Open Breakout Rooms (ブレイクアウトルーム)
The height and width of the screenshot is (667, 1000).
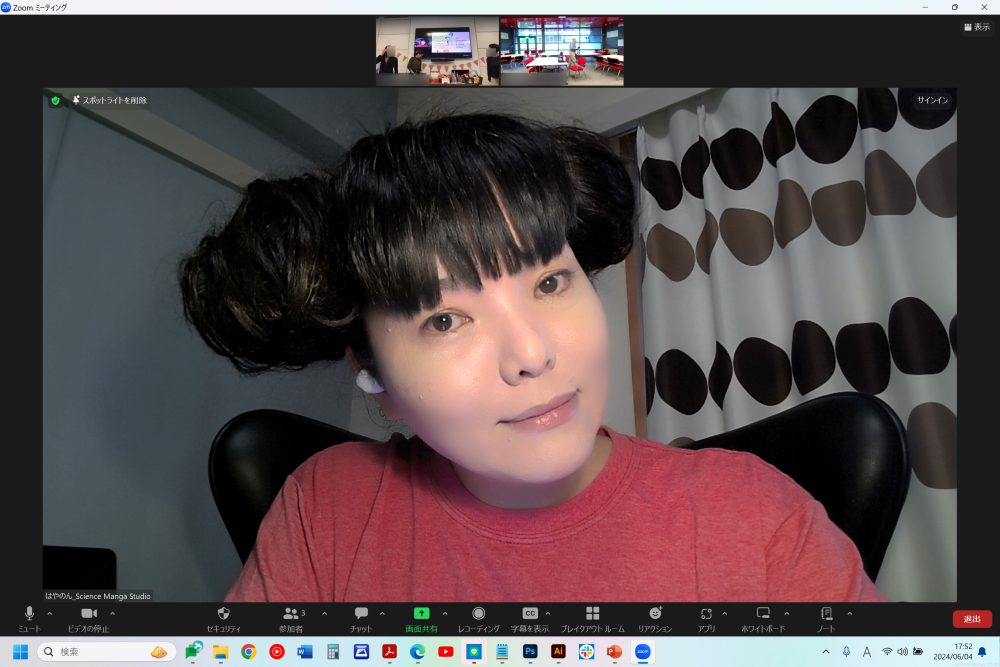pyautogui.click(x=592, y=614)
